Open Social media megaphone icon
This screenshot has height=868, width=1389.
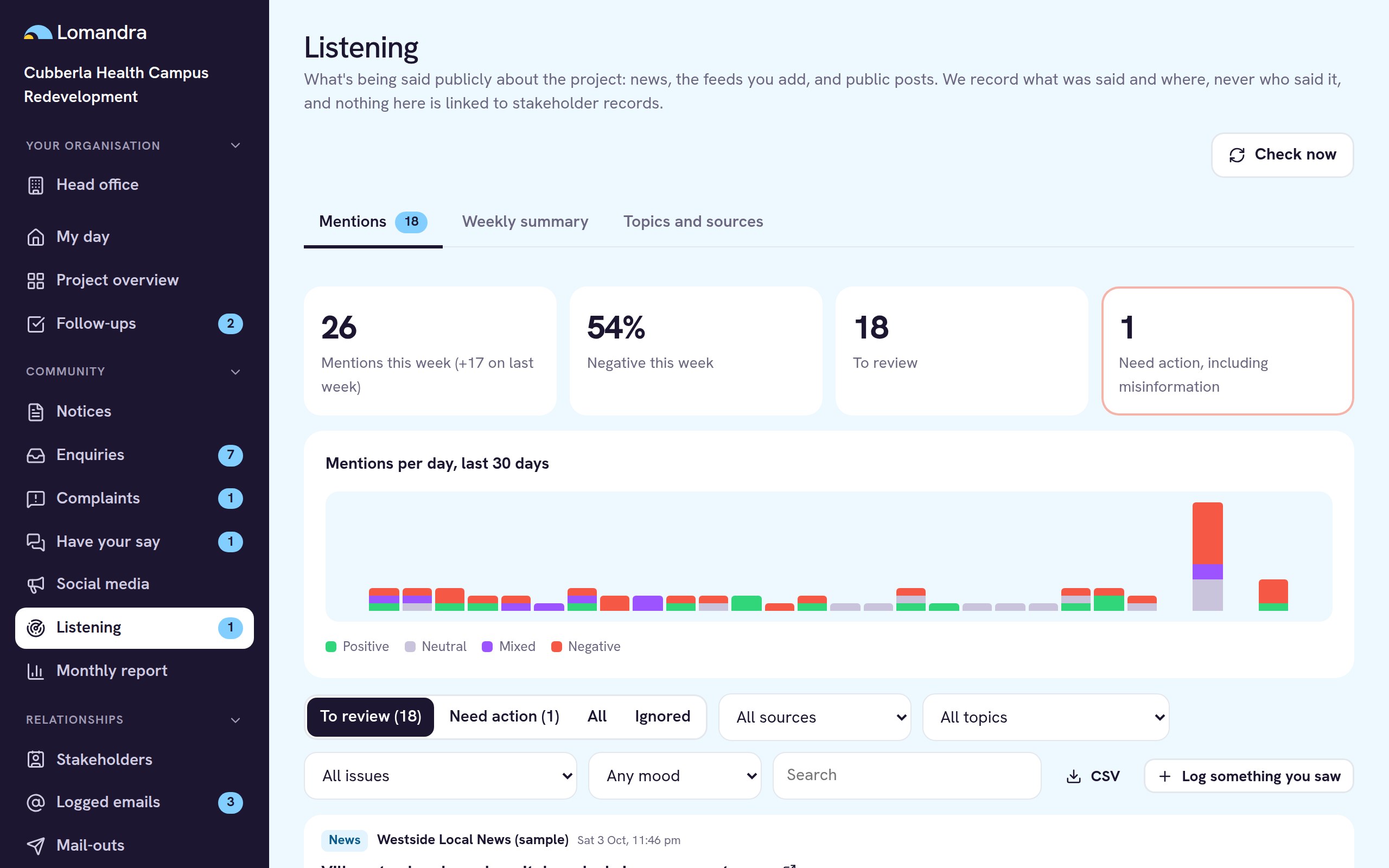(x=36, y=585)
